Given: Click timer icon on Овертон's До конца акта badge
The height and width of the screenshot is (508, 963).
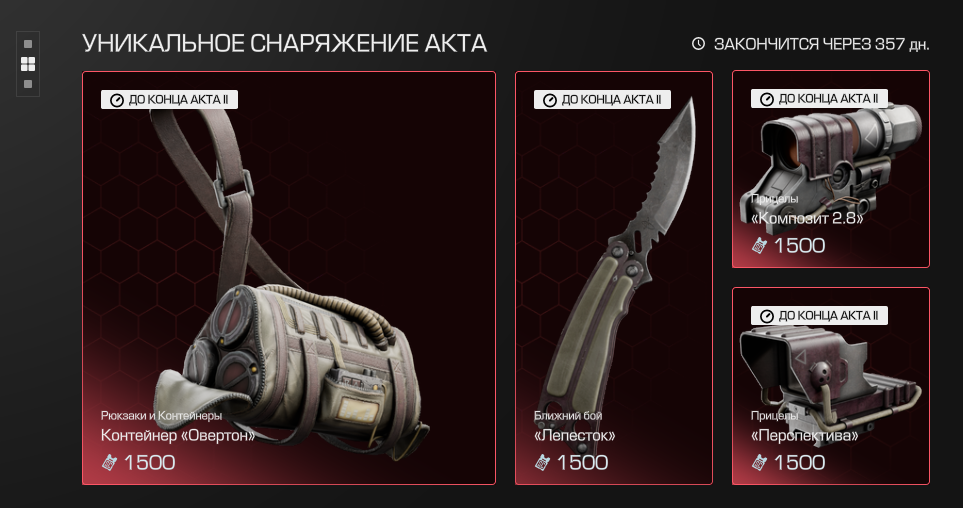Looking at the screenshot, I should coord(117,100).
